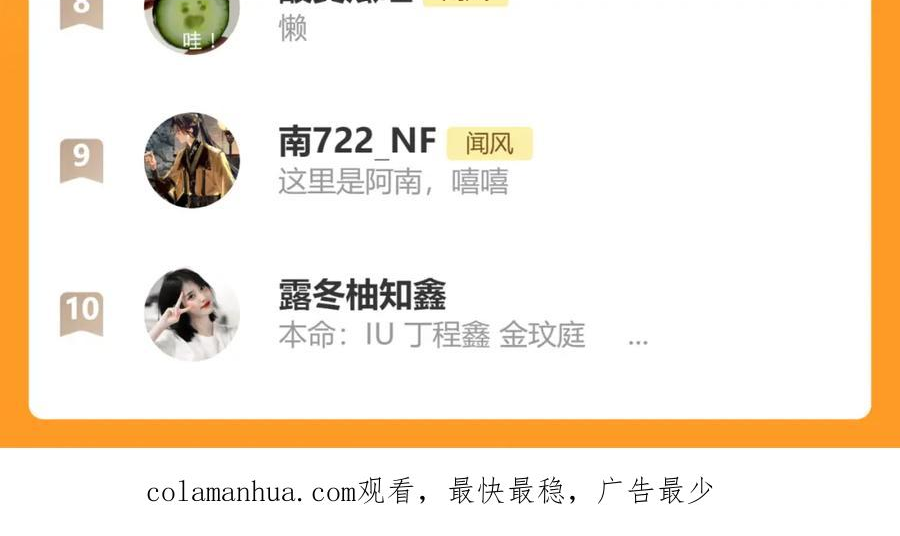The width and height of the screenshot is (900, 536).
Task: Open the cucumber face avatar
Action: tap(192, 26)
